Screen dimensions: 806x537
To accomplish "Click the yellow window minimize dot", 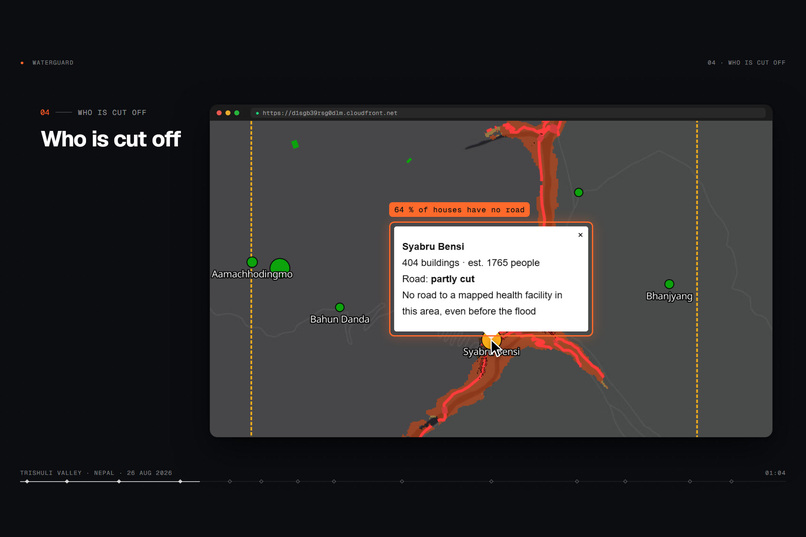I will point(228,113).
